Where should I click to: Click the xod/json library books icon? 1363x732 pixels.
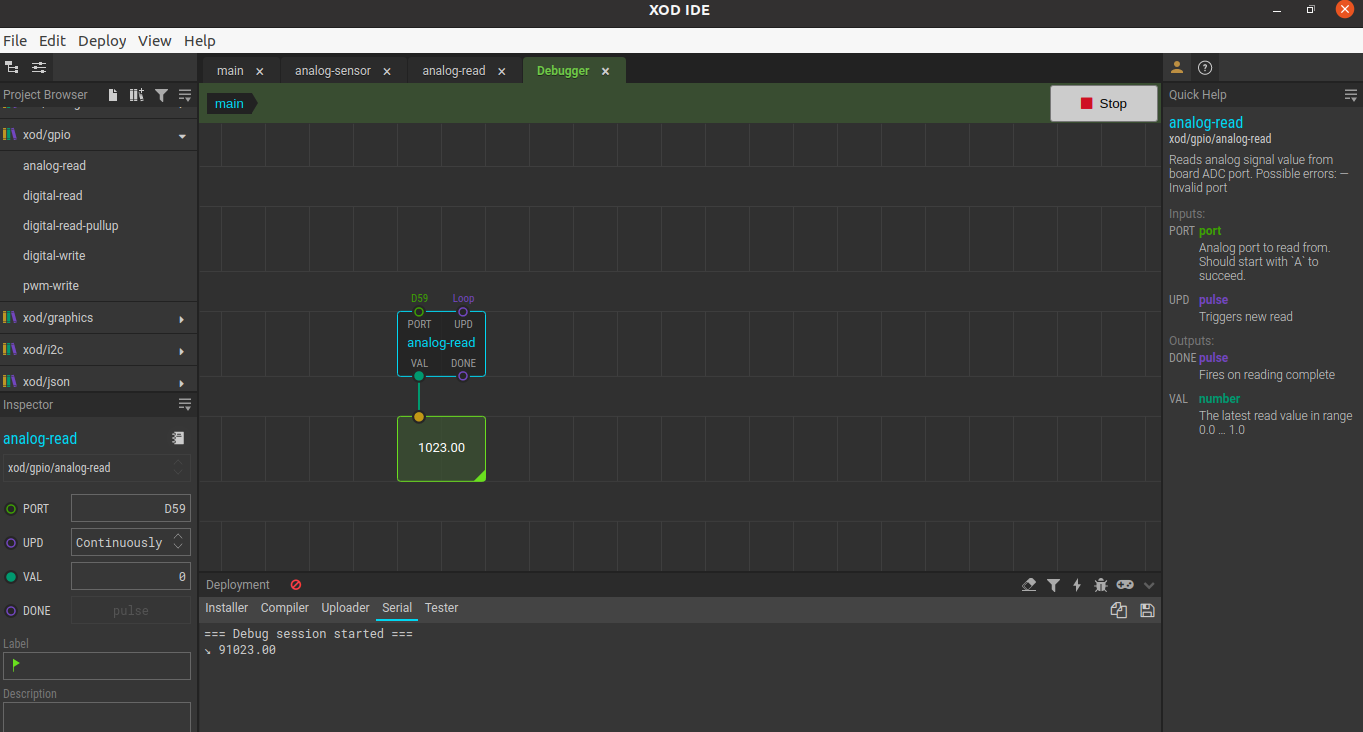(10, 381)
